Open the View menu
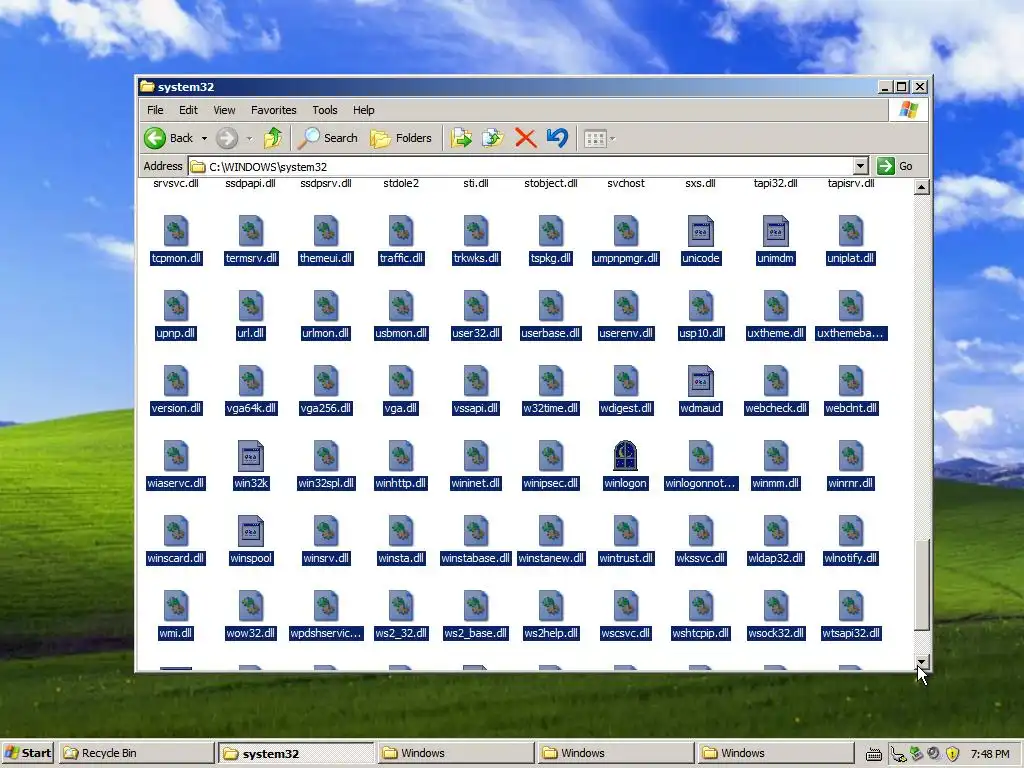This screenshot has width=1024, height=768. (x=224, y=110)
